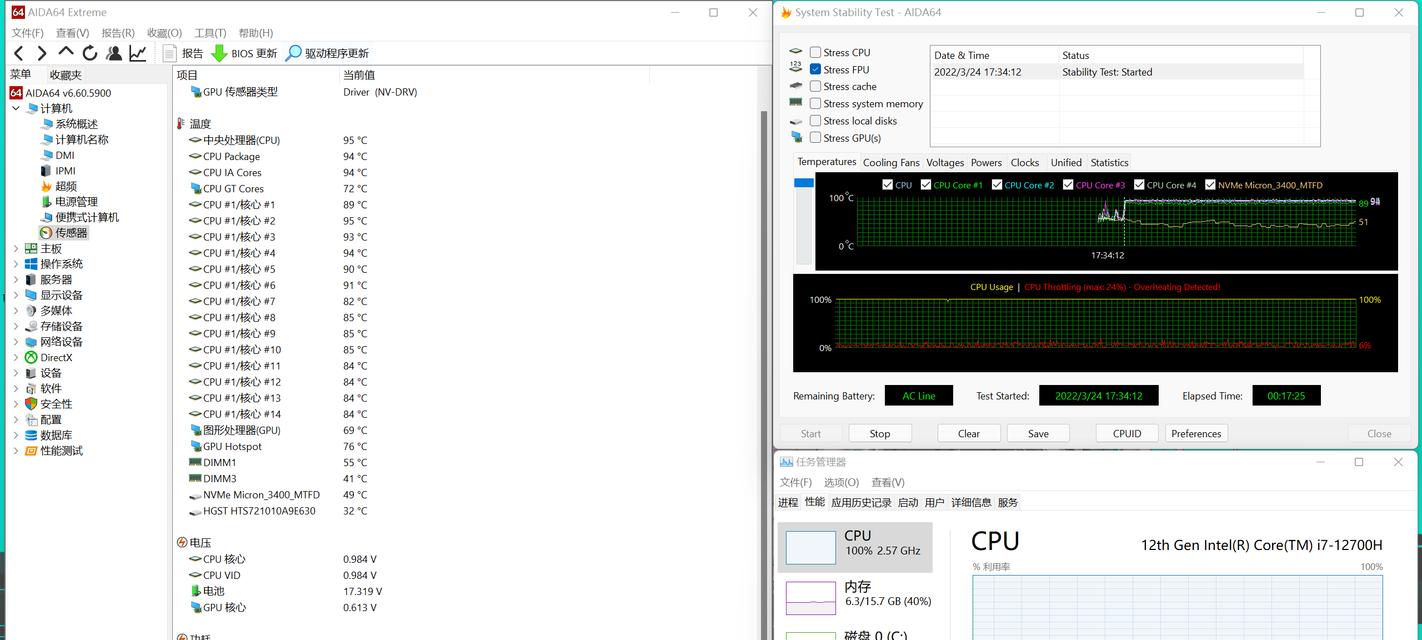Enable the Stress cache option

(x=815, y=86)
